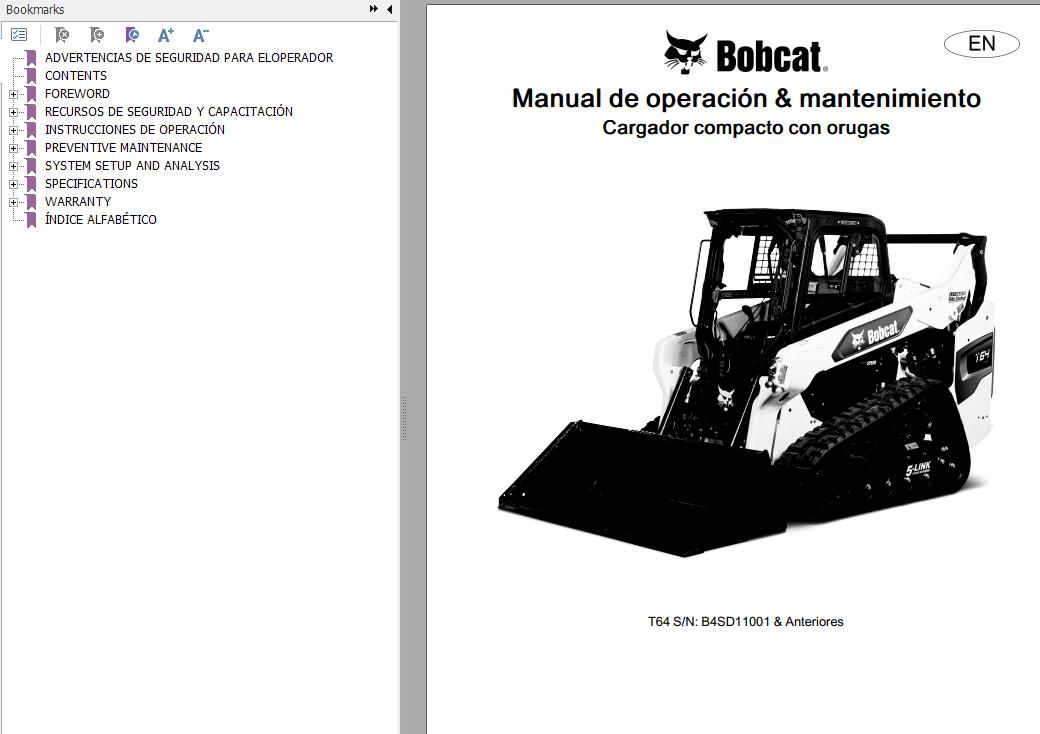Expand the PREVENTIVE MAINTENANCE node
The height and width of the screenshot is (734, 1040).
(x=13, y=148)
